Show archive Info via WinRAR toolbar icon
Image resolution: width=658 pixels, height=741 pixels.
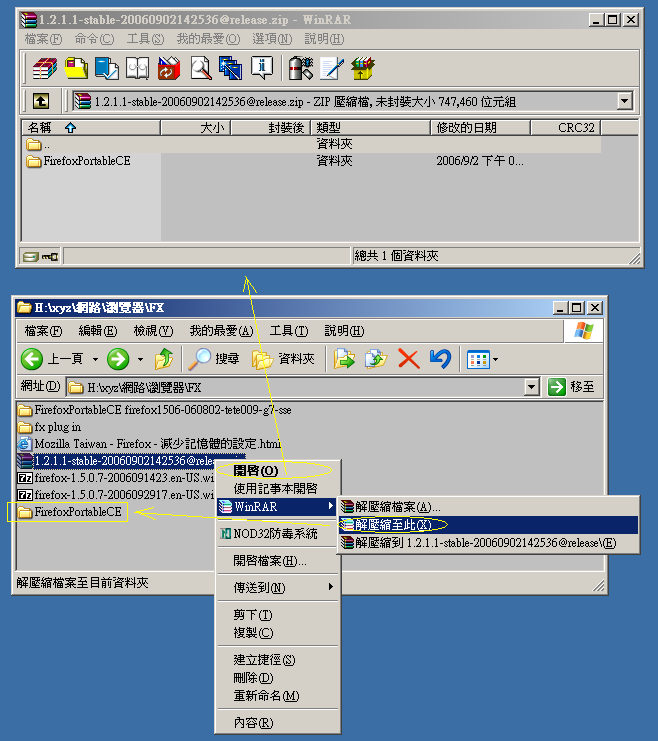262,68
